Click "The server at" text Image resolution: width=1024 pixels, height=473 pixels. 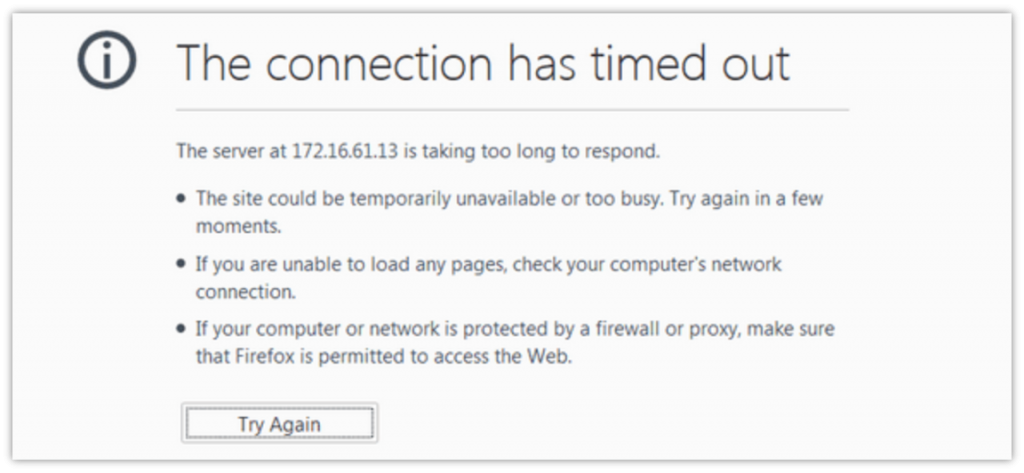click(231, 151)
